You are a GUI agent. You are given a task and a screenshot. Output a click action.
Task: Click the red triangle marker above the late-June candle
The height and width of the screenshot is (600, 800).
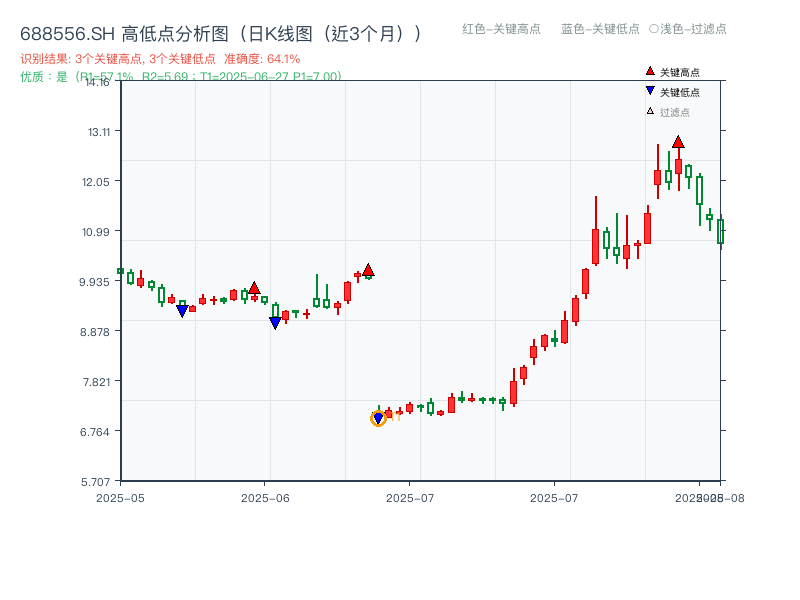(x=368, y=268)
